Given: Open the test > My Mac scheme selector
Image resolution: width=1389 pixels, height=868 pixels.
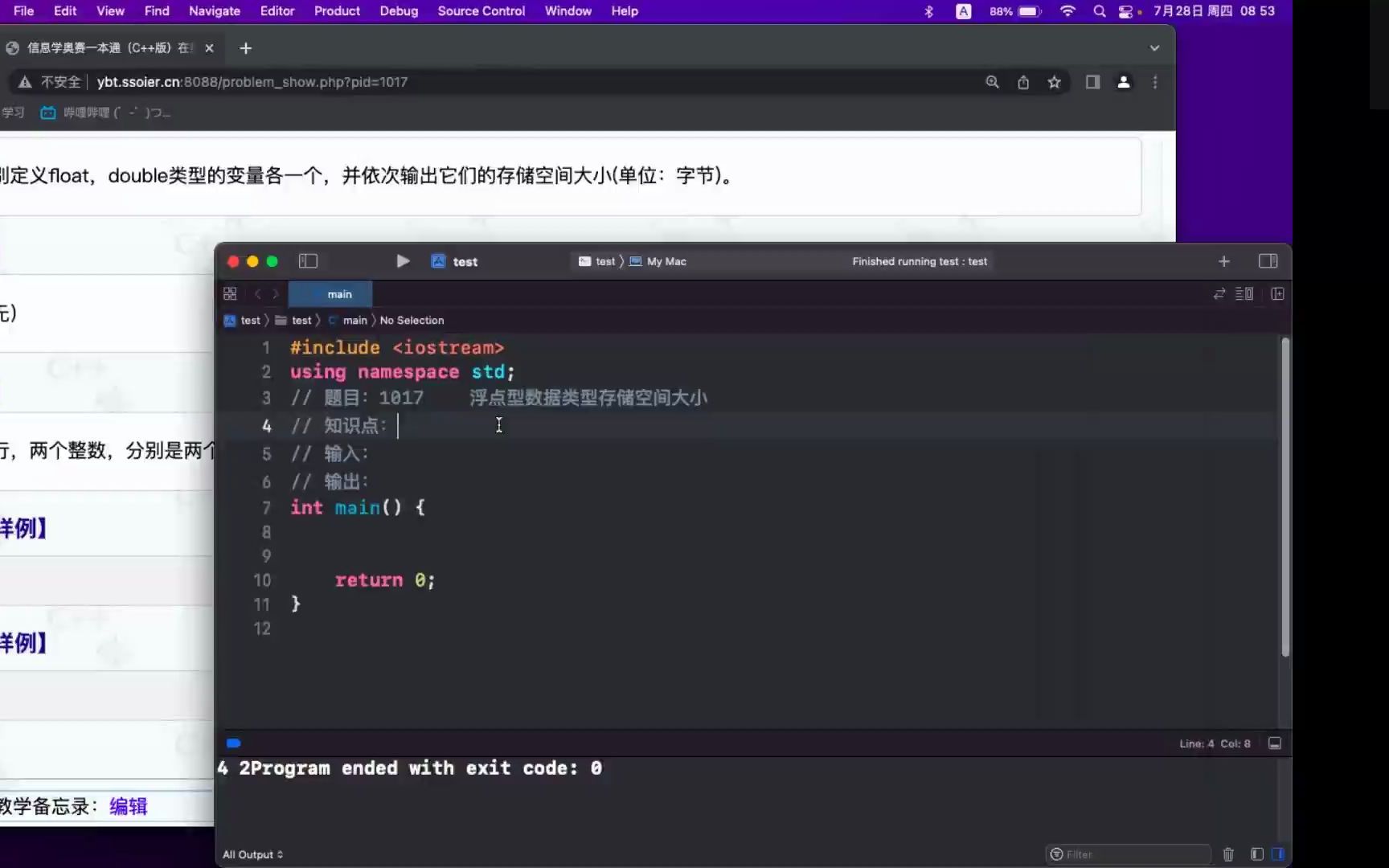Looking at the screenshot, I should tap(630, 261).
